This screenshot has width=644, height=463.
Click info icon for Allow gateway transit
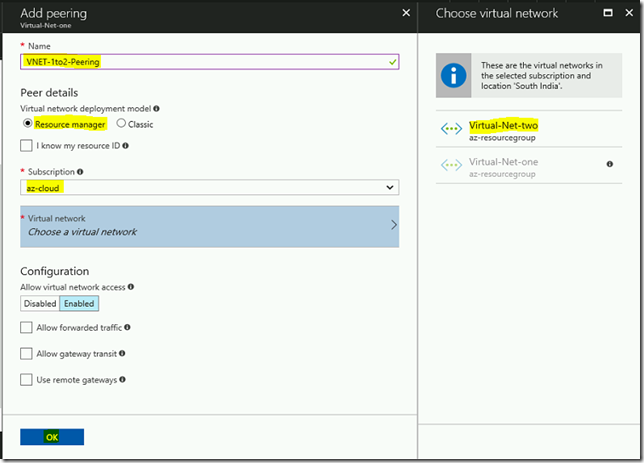coord(122,353)
